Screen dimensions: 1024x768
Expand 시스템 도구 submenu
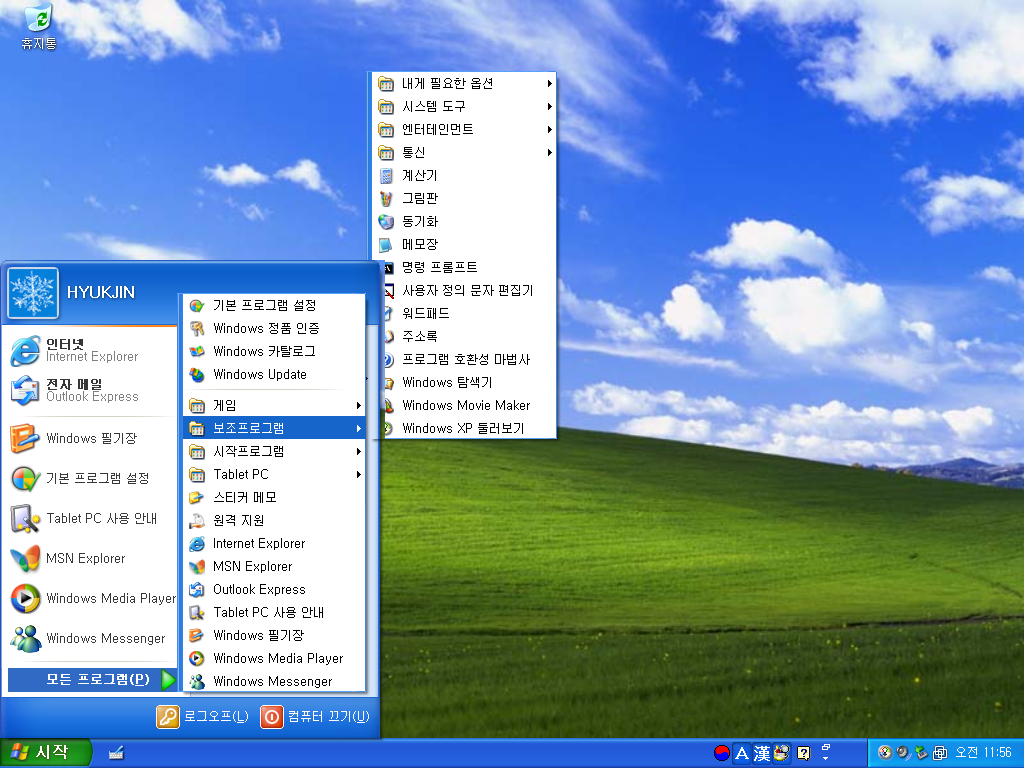tap(464, 106)
